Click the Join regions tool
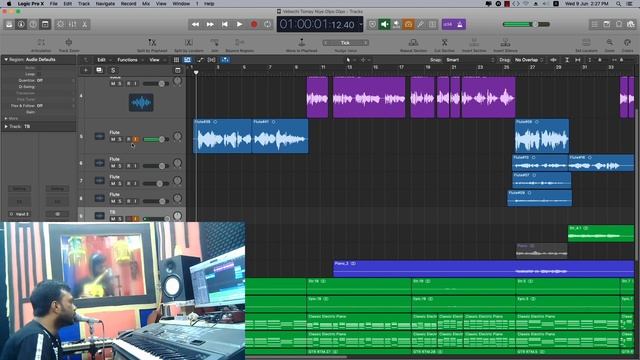 point(215,45)
